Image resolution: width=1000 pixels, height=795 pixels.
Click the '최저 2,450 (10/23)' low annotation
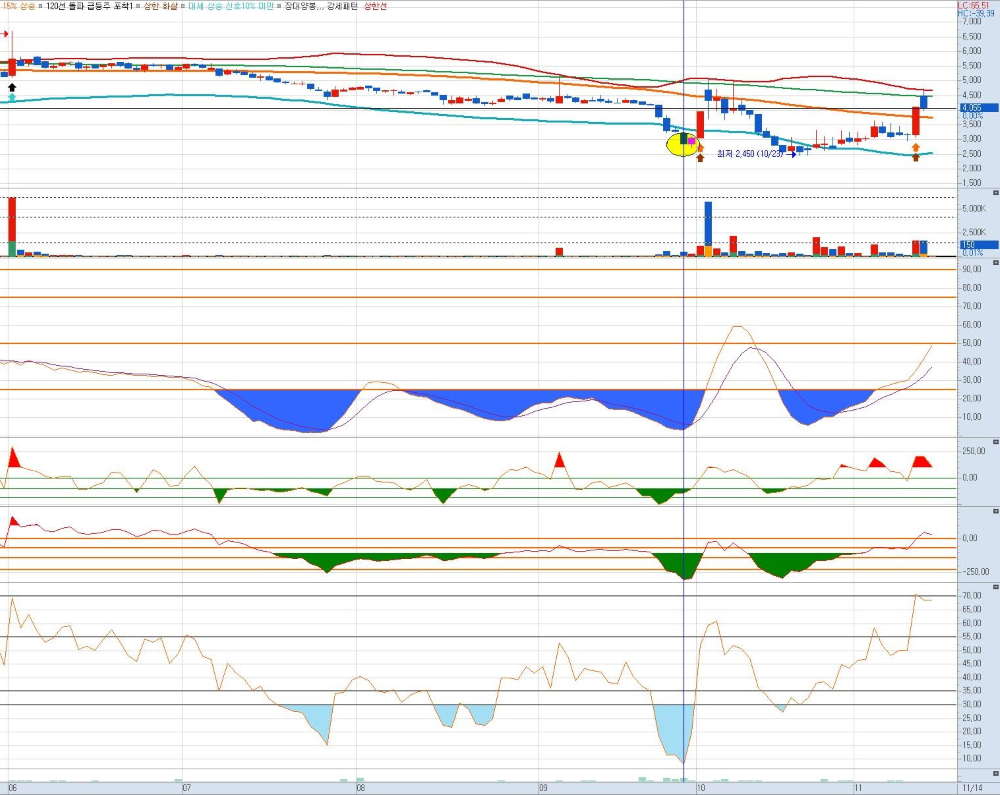(x=750, y=154)
